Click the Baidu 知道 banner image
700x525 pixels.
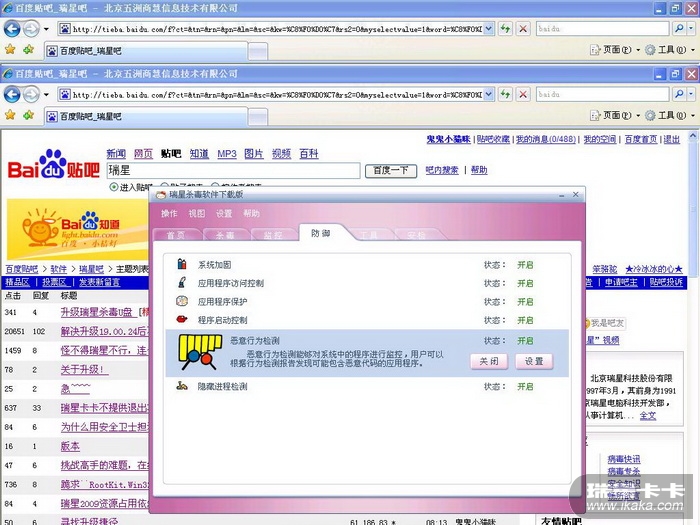pyautogui.click(x=78, y=229)
